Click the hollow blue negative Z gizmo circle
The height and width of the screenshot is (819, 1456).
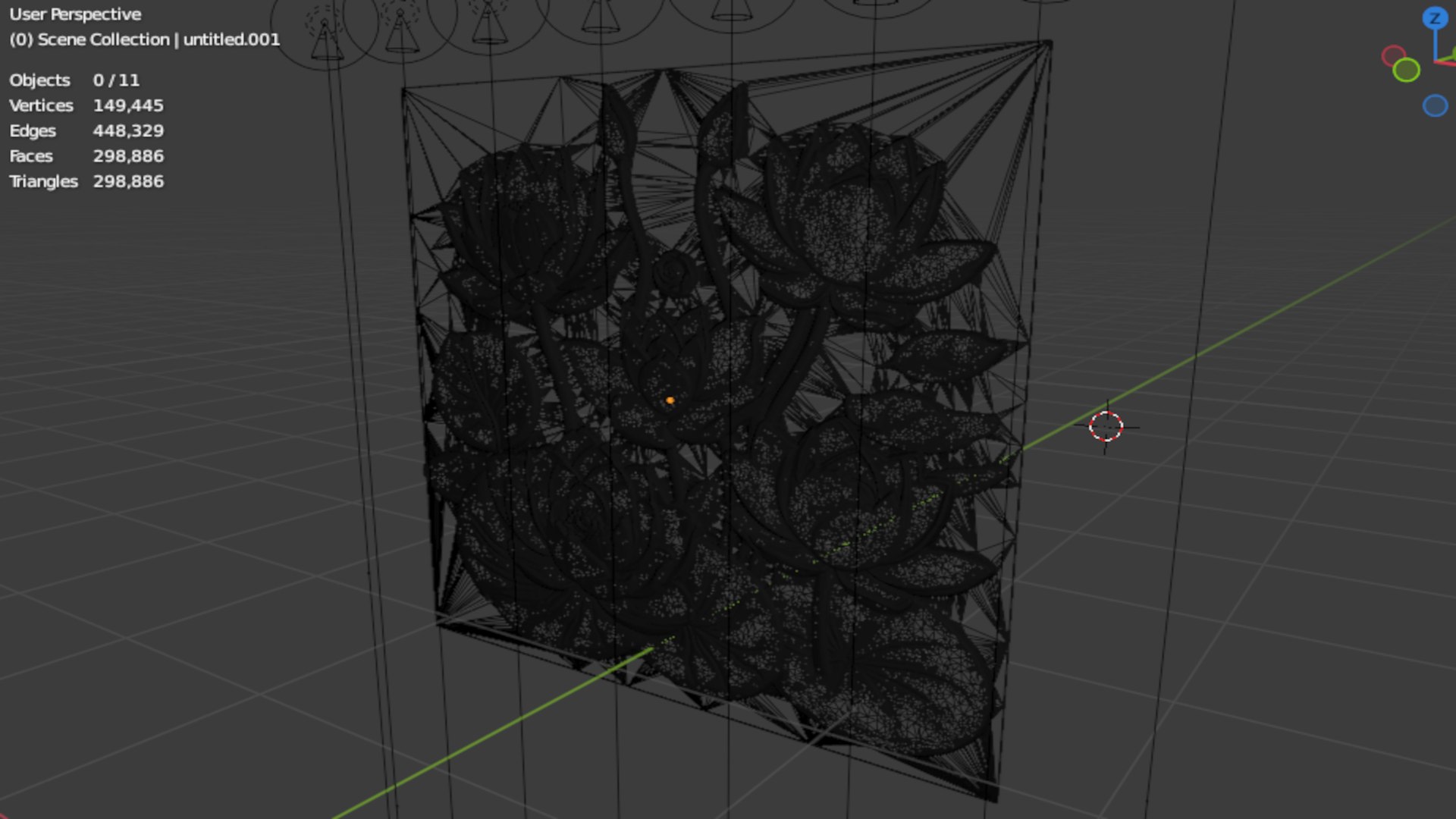1435,105
